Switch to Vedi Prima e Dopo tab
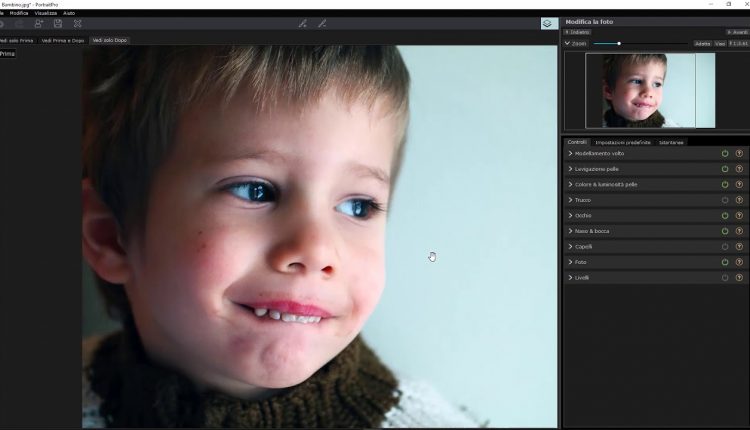This screenshot has width=750, height=430. pyautogui.click(x=63, y=41)
